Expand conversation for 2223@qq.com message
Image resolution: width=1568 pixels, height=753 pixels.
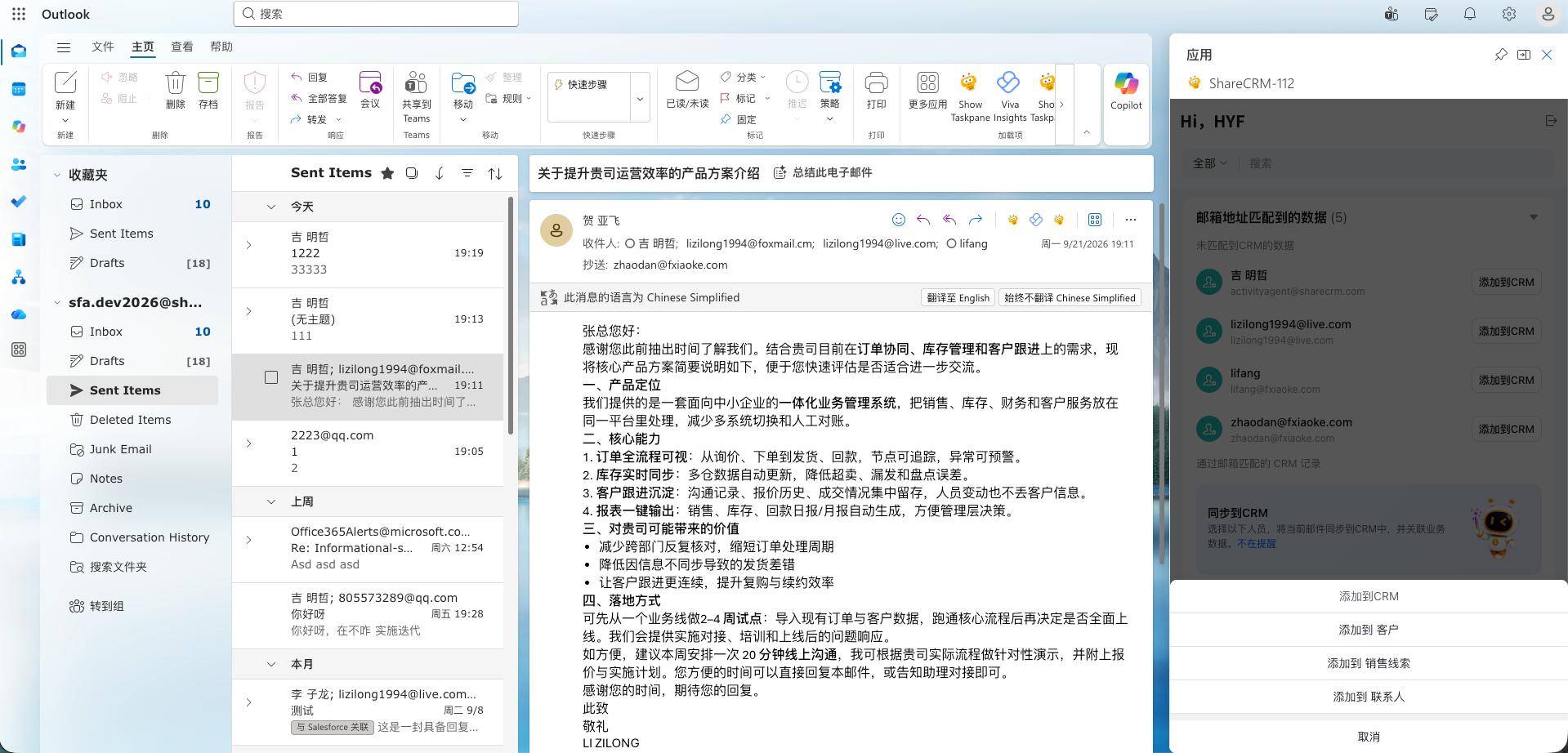tap(248, 443)
